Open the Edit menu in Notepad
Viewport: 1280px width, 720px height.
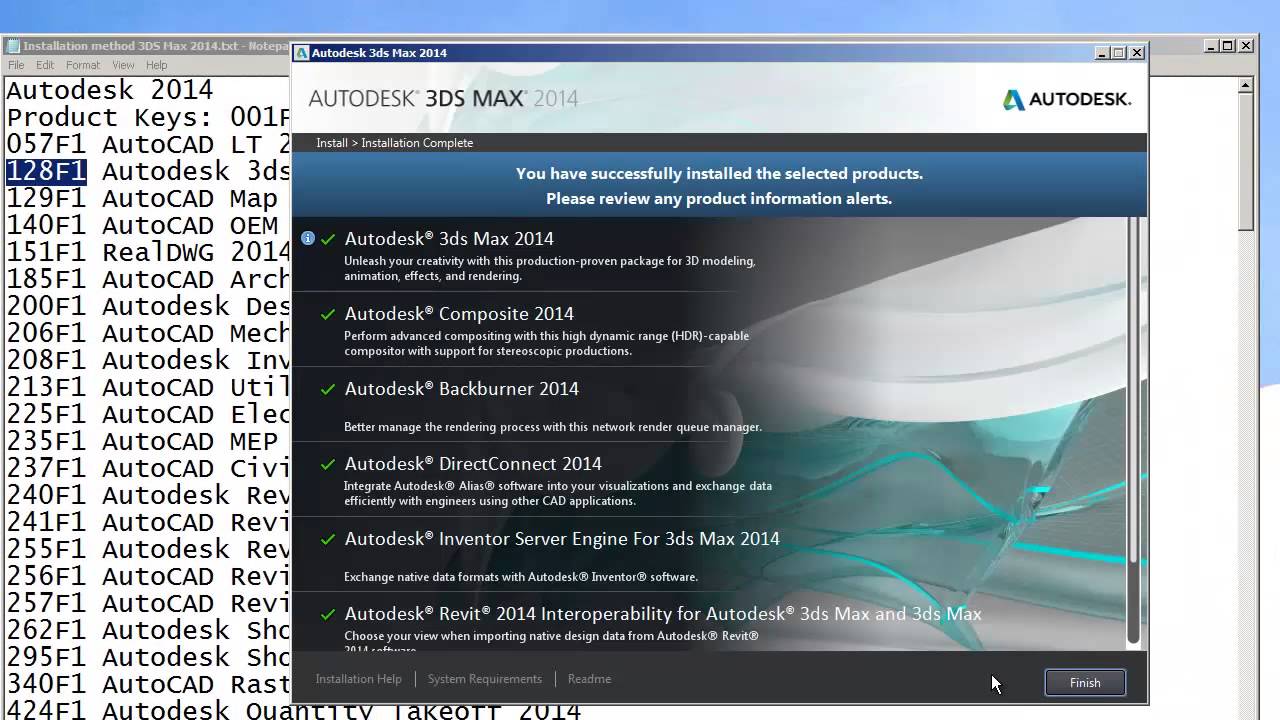click(45, 65)
